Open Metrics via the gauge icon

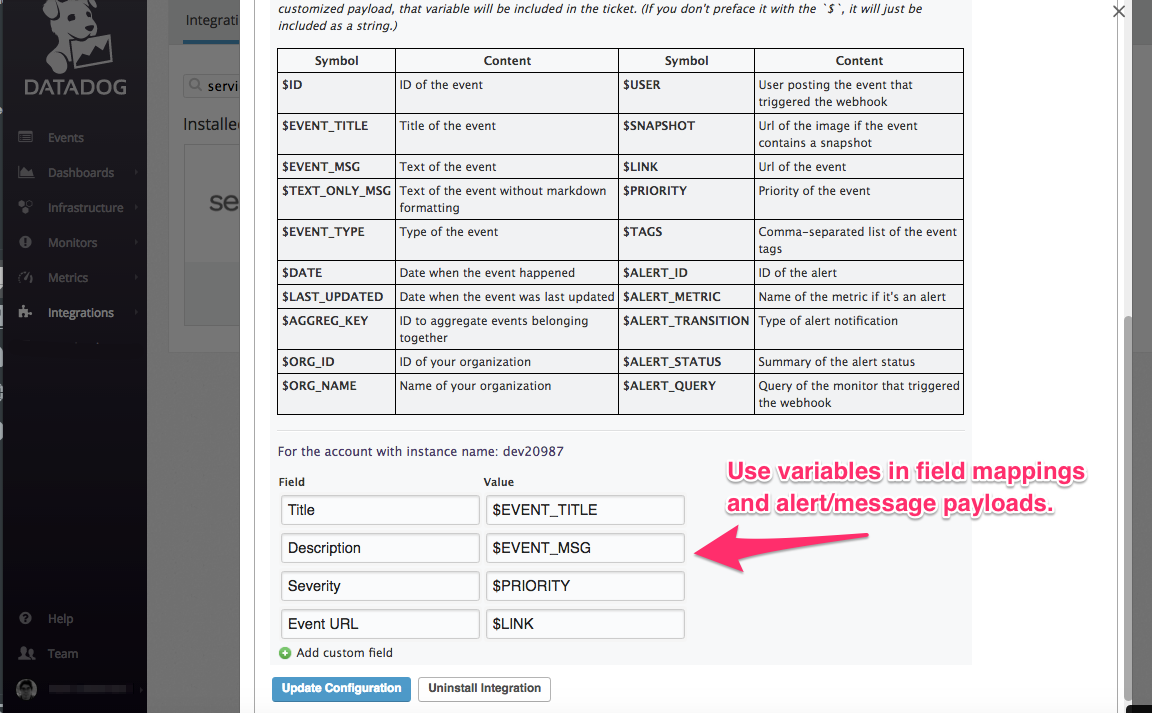(26, 278)
